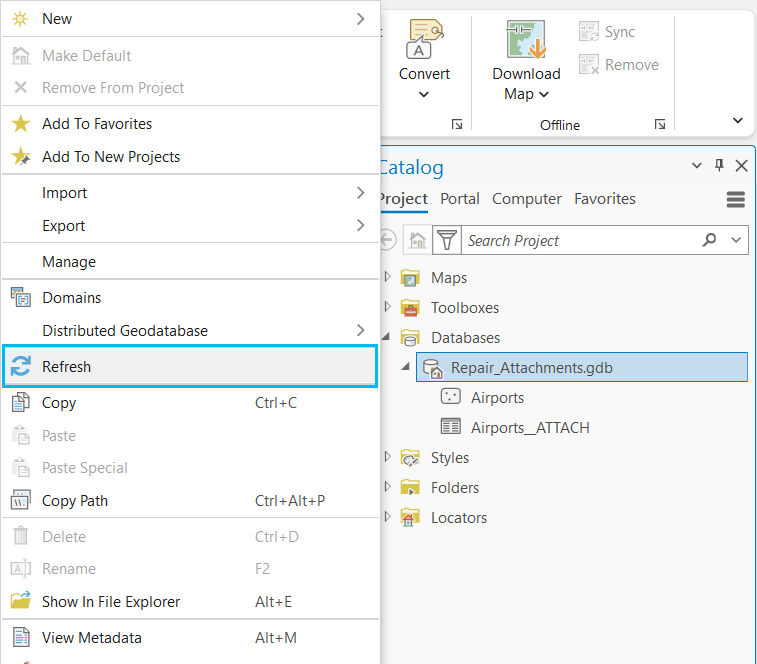Click the New sun icon
The width and height of the screenshot is (757, 664).
point(20,19)
